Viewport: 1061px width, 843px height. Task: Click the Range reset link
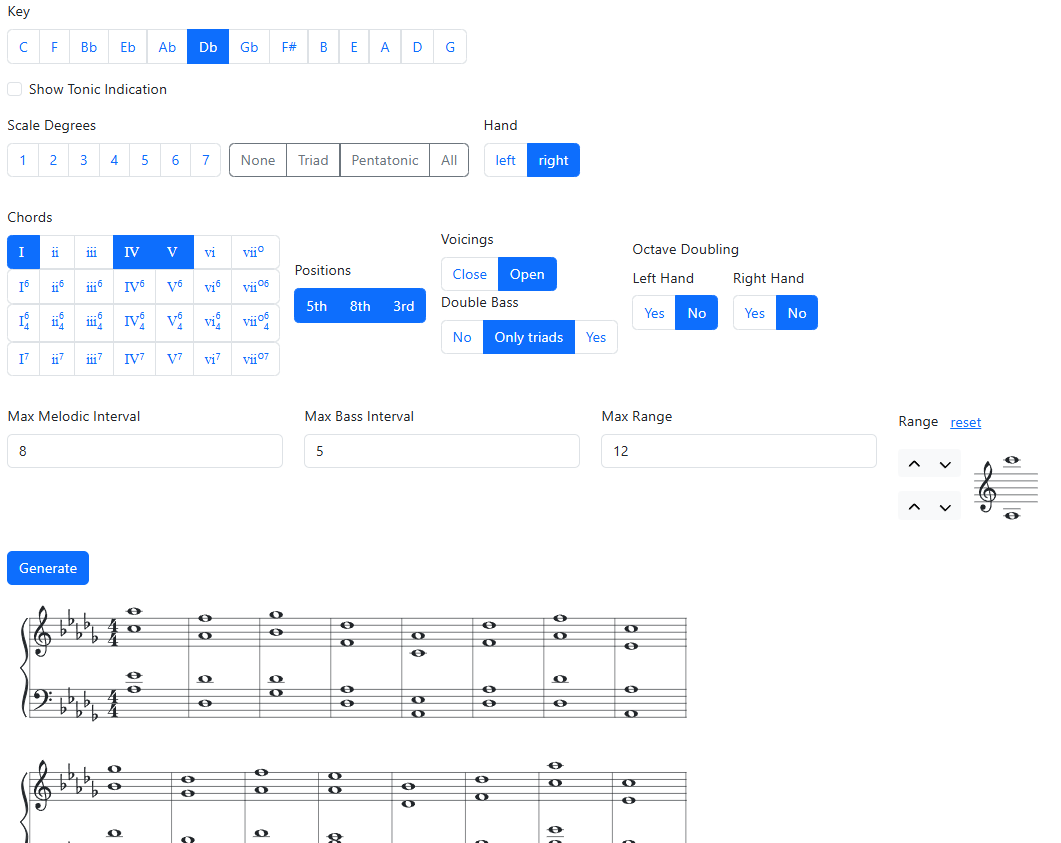click(x=965, y=422)
